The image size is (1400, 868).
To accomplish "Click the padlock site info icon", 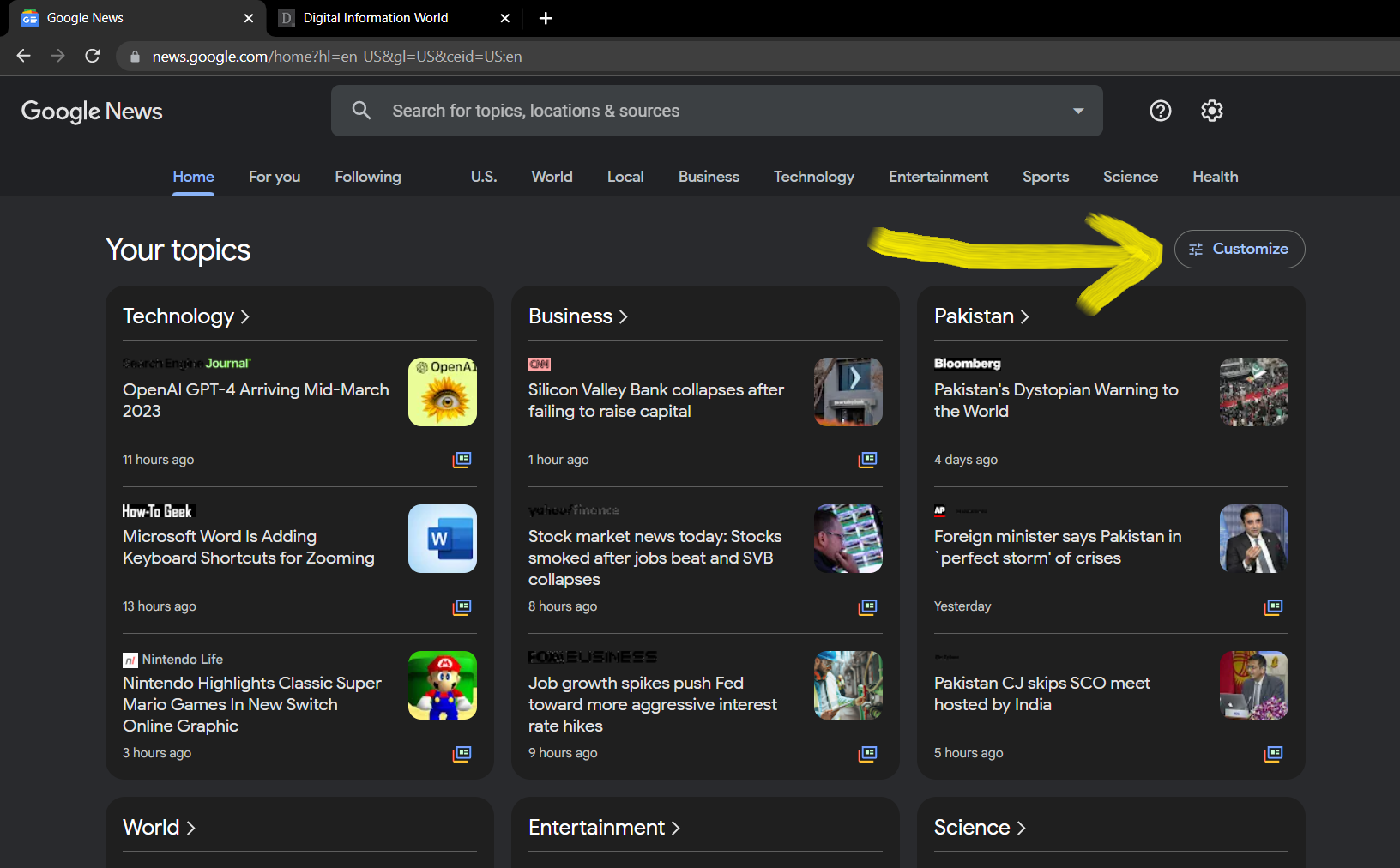I will [135, 57].
